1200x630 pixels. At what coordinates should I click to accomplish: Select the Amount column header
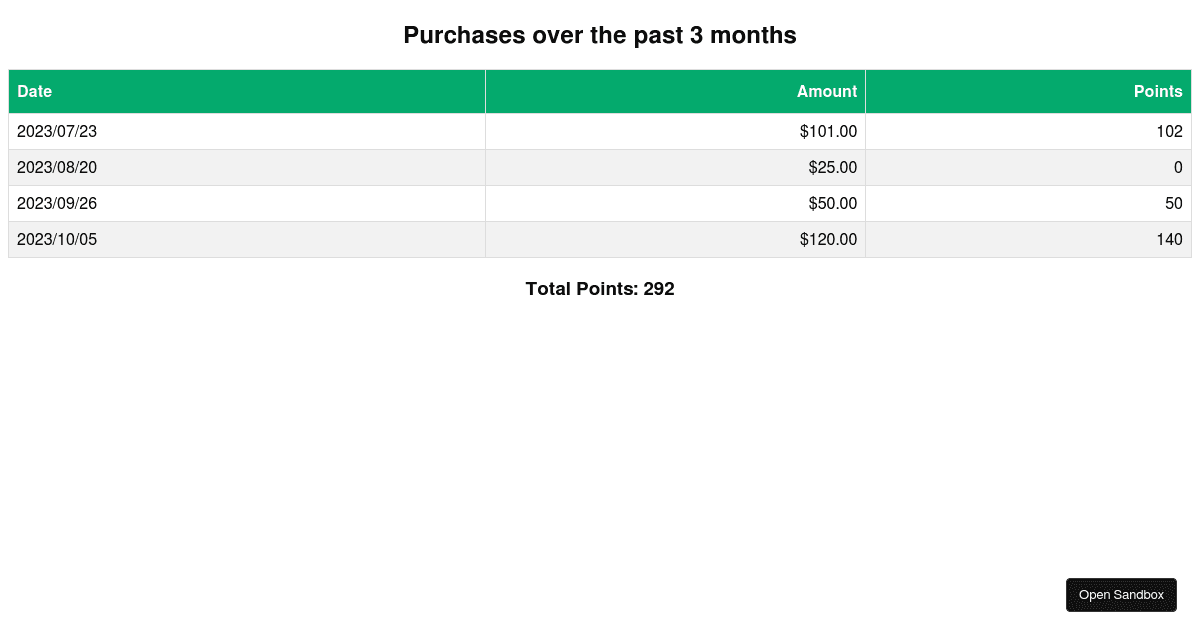676,91
